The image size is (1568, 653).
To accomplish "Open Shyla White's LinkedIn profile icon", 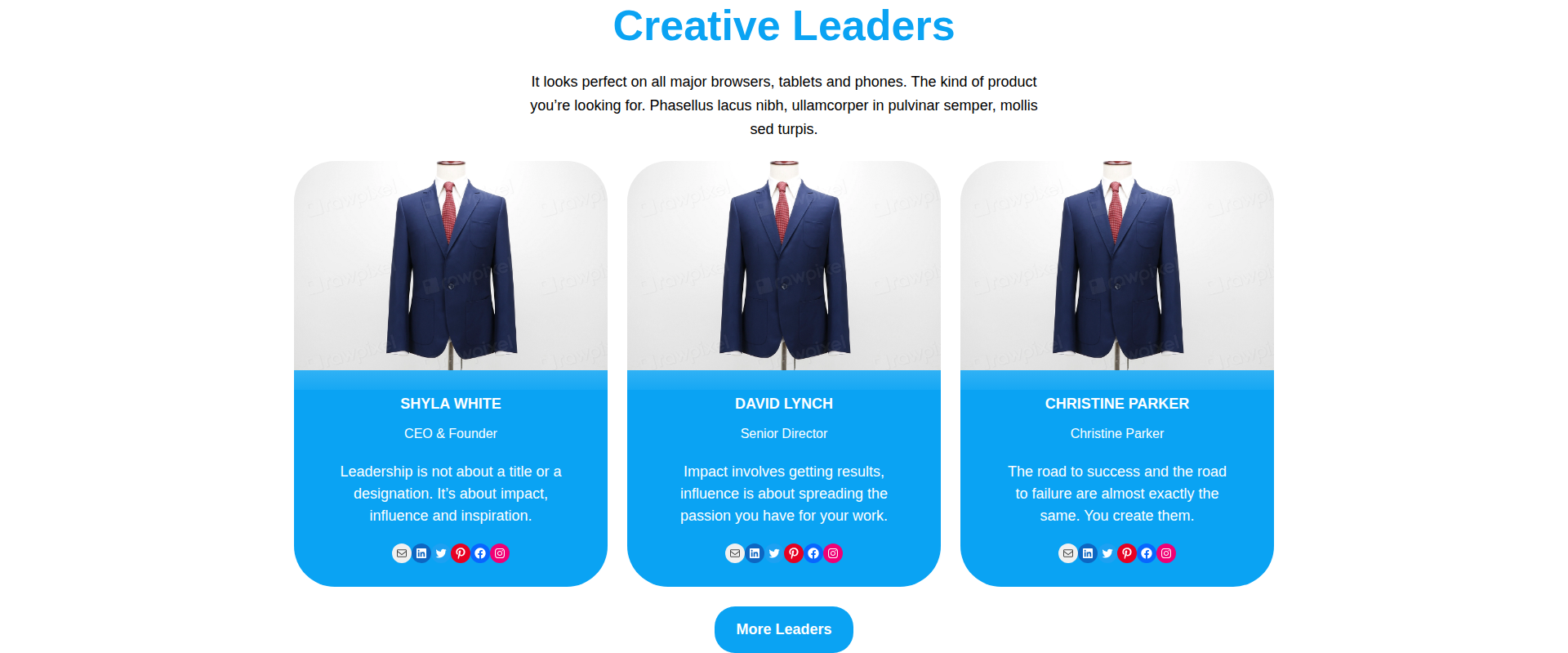I will (x=421, y=553).
